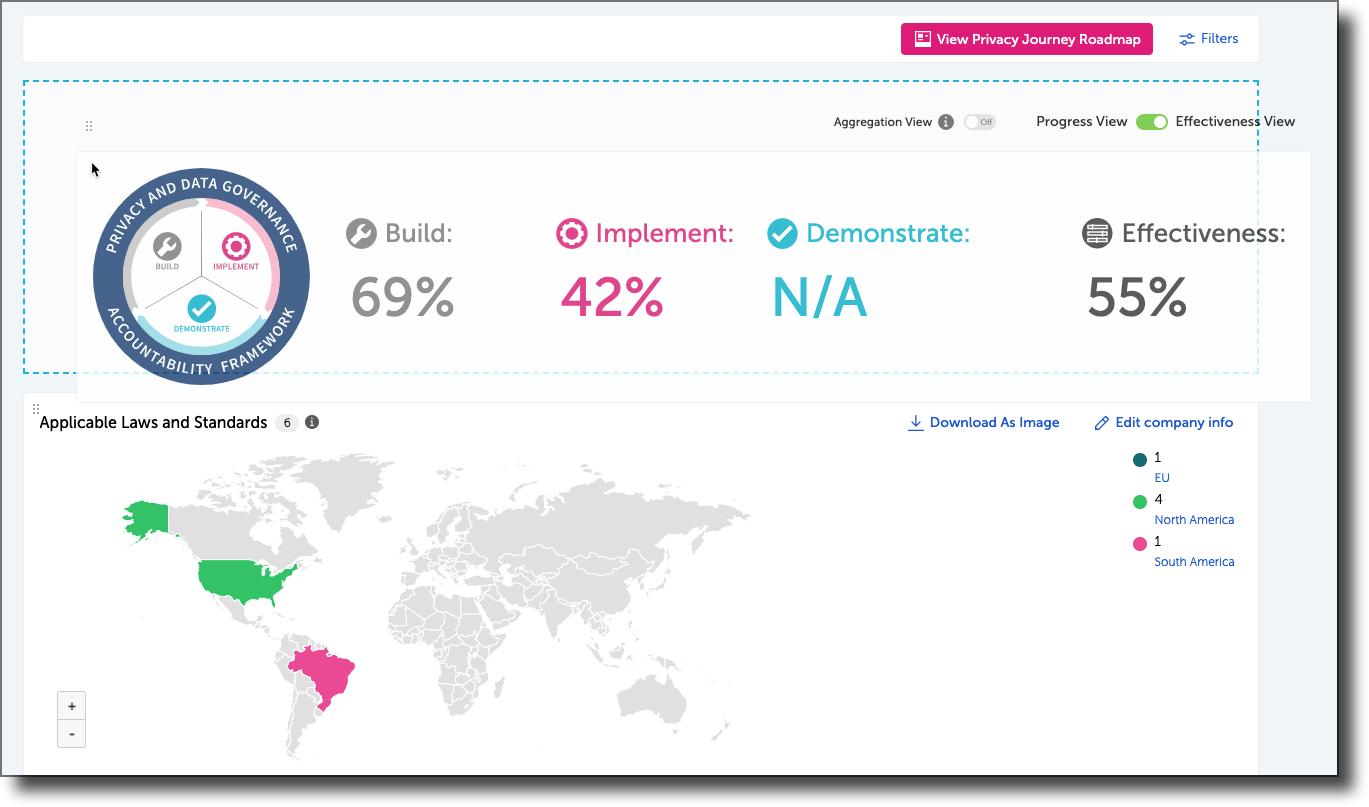
Task: Zoom into the map with the plus button
Action: point(71,705)
